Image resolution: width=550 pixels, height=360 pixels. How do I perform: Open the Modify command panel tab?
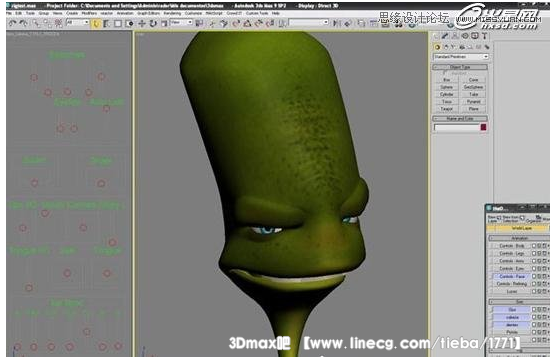tap(445, 36)
